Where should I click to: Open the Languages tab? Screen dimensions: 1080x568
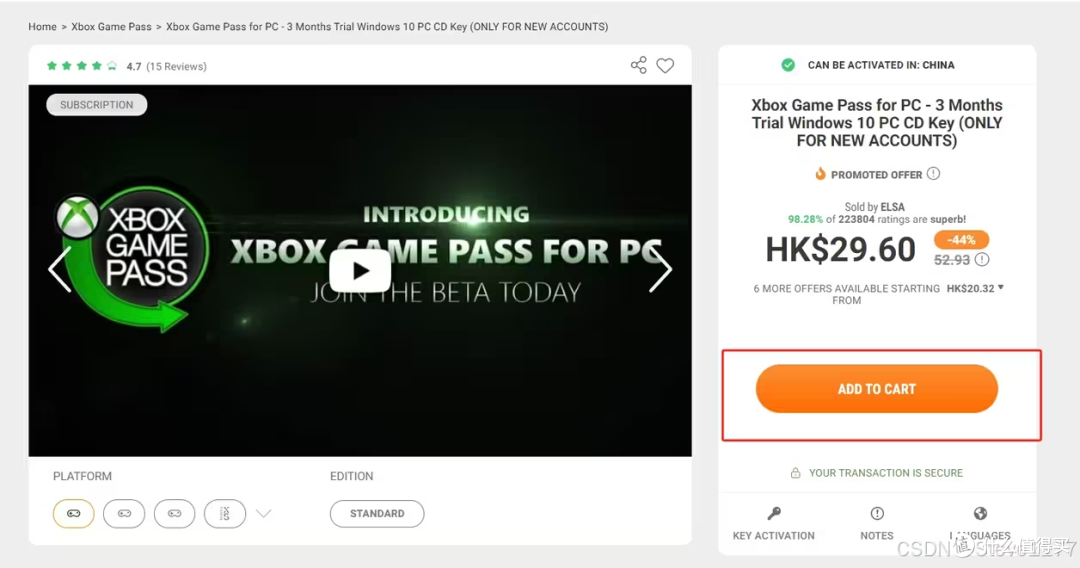(980, 524)
